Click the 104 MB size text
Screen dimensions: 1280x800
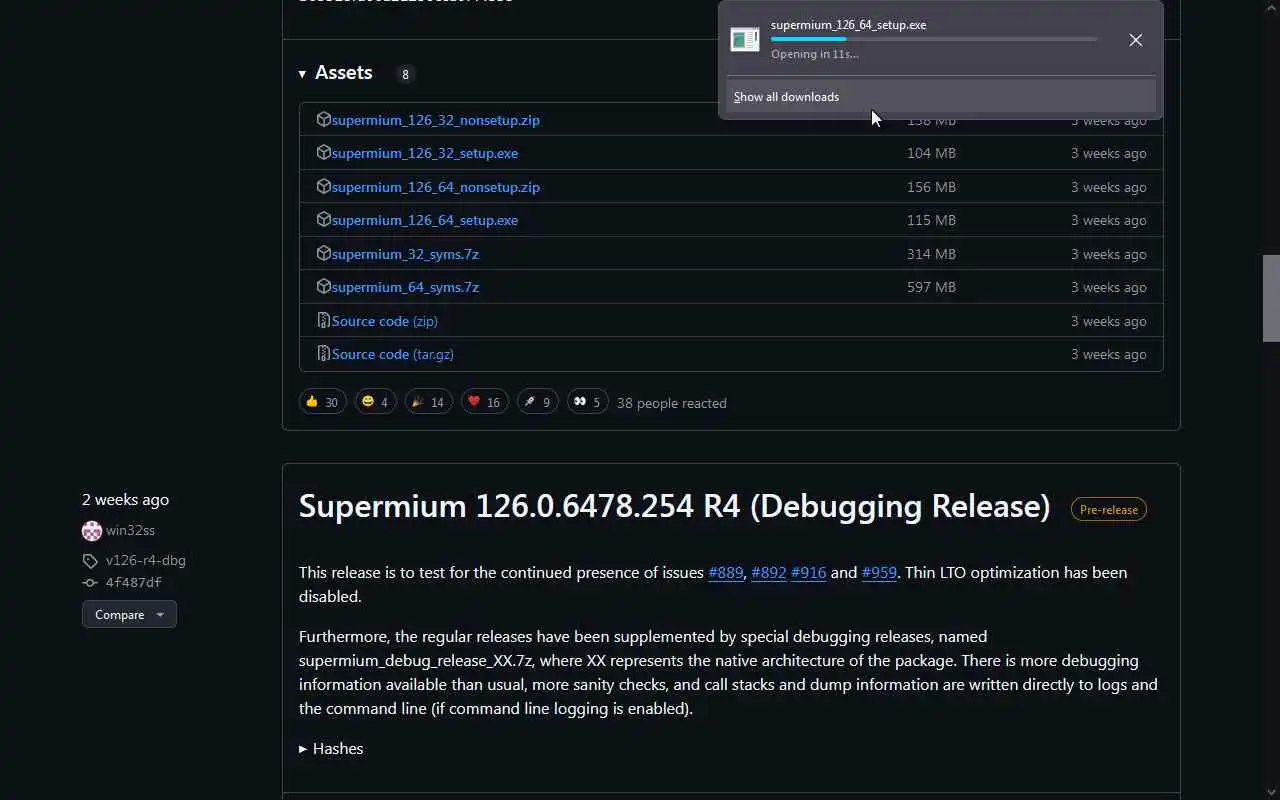click(x=931, y=153)
